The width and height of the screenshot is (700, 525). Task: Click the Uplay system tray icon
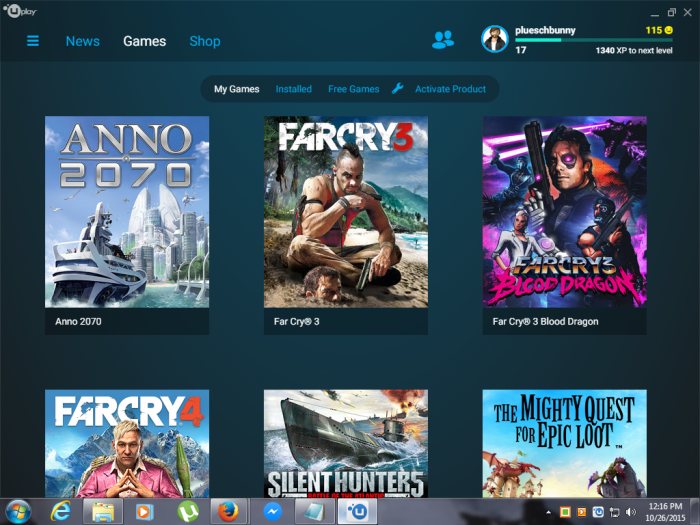click(x=598, y=512)
